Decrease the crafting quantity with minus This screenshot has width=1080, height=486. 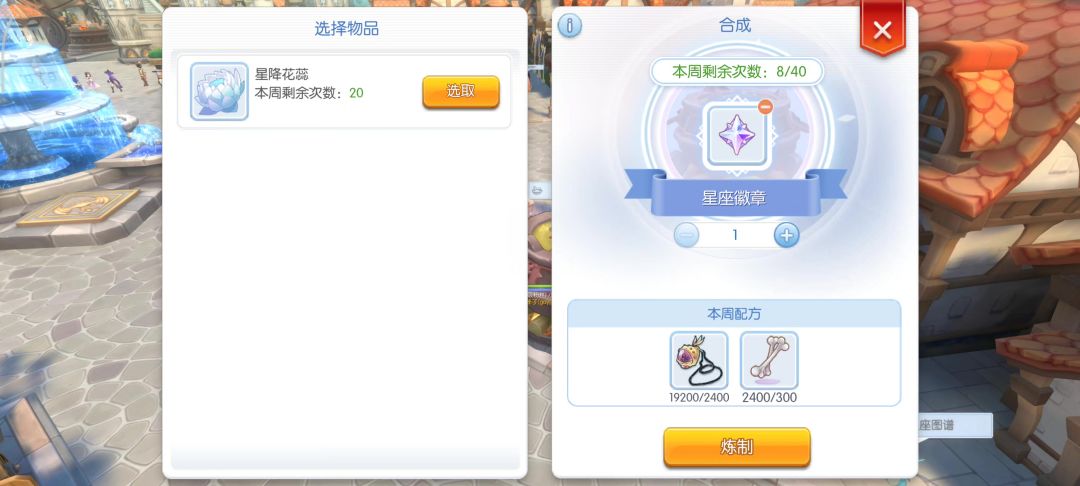coord(686,235)
